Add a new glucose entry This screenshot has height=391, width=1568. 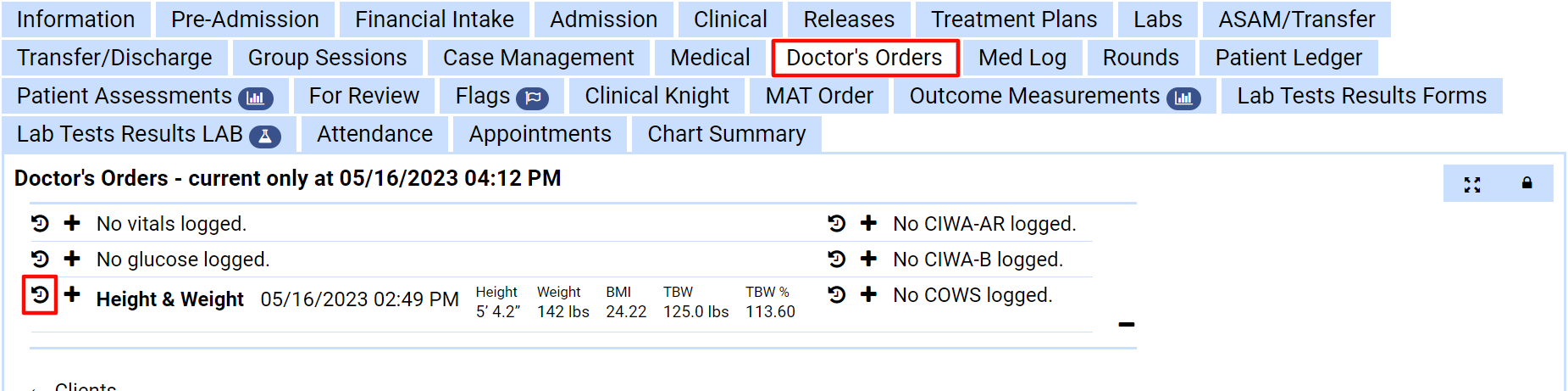(x=73, y=259)
